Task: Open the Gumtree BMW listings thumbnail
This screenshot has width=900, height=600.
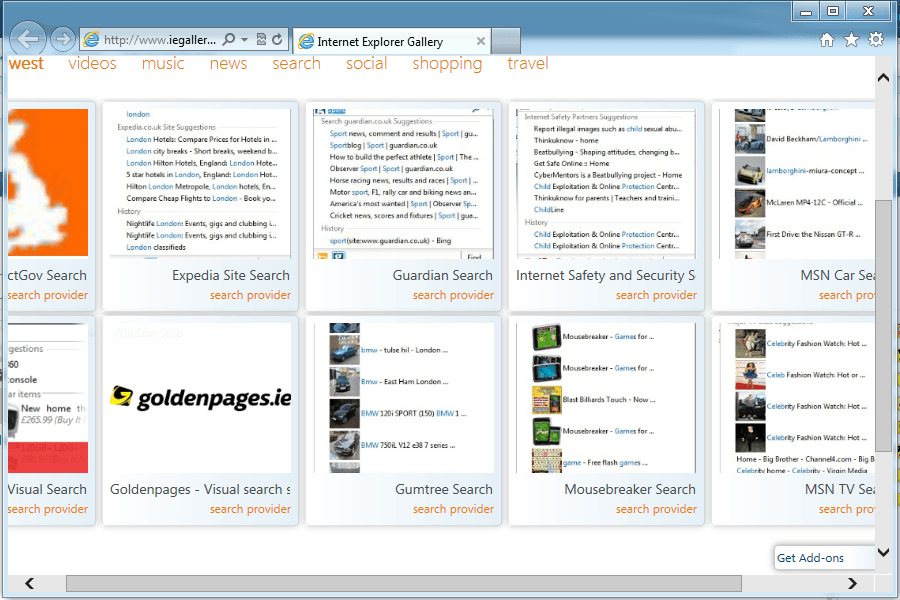Action: [x=404, y=398]
